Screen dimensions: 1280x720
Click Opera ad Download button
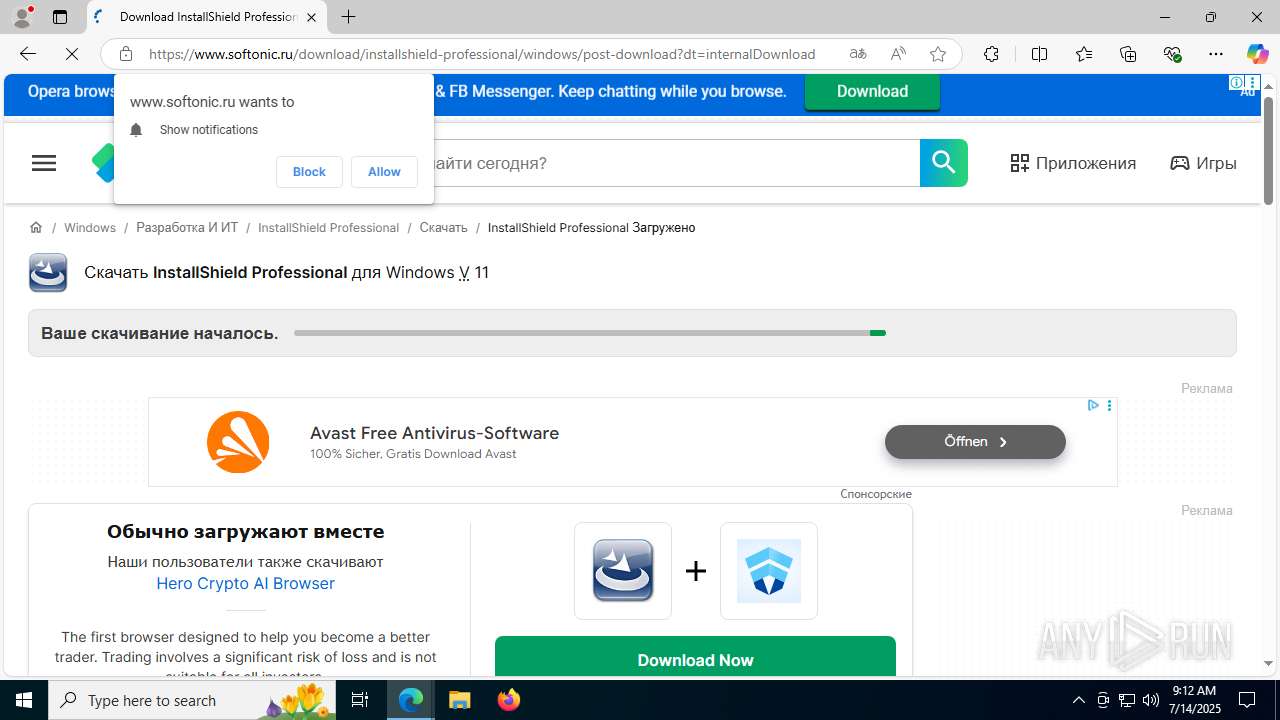(872, 91)
